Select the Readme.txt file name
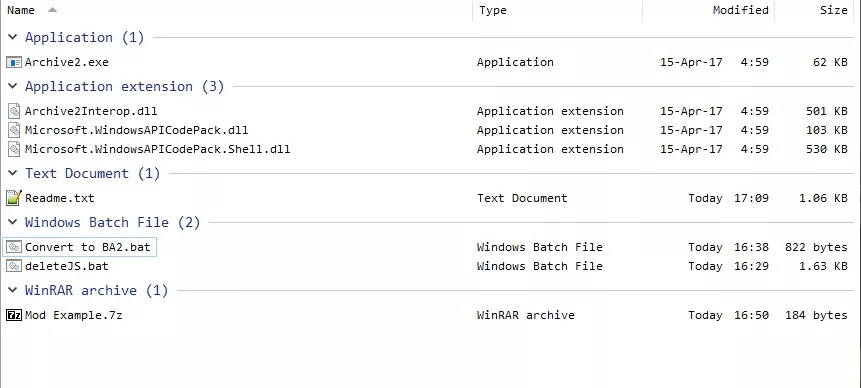861x388 pixels. pyautogui.click(x=59, y=198)
